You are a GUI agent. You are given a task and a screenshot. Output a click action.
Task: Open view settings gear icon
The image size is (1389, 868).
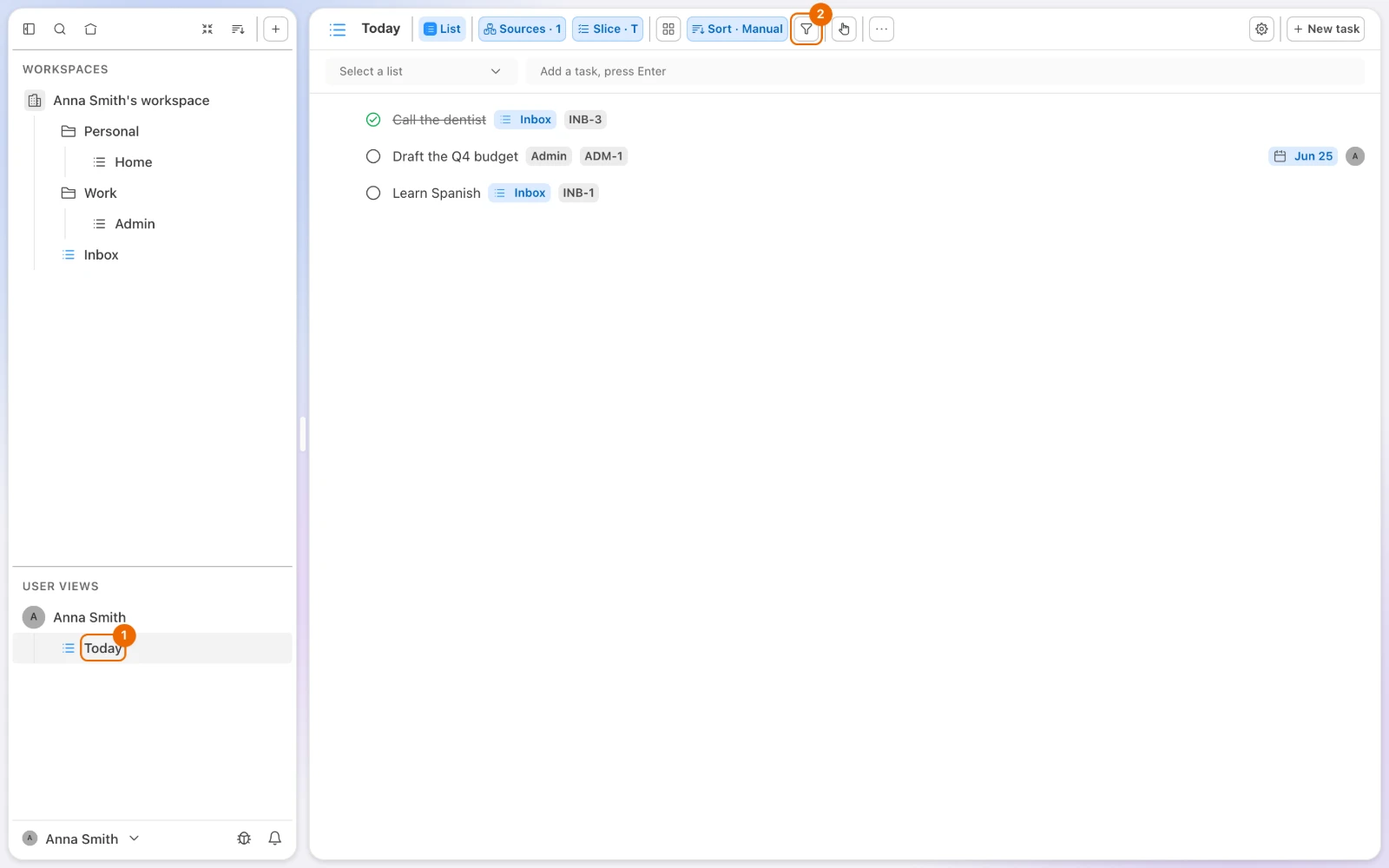1261,29
